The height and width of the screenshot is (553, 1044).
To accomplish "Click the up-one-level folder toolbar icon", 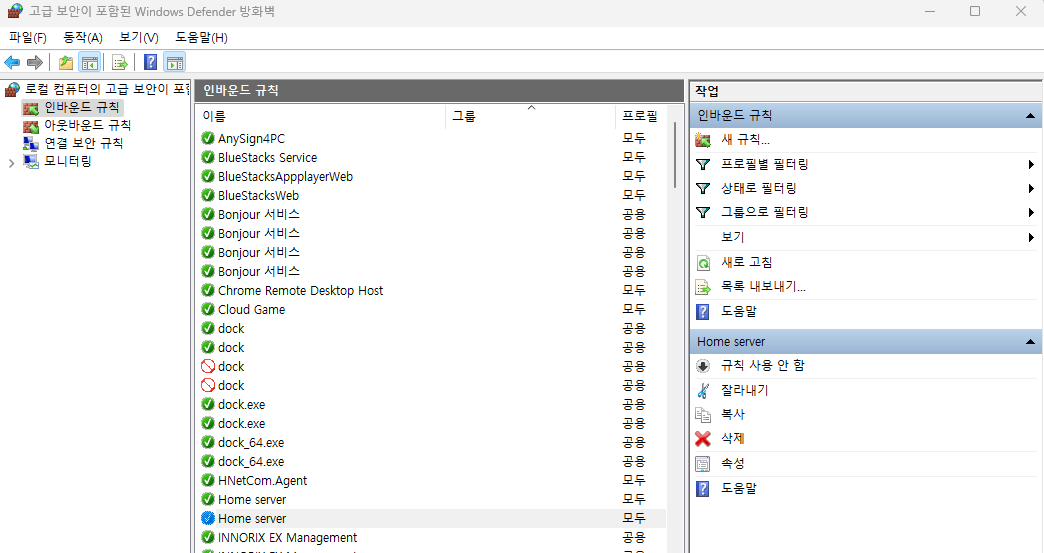I will coord(65,63).
